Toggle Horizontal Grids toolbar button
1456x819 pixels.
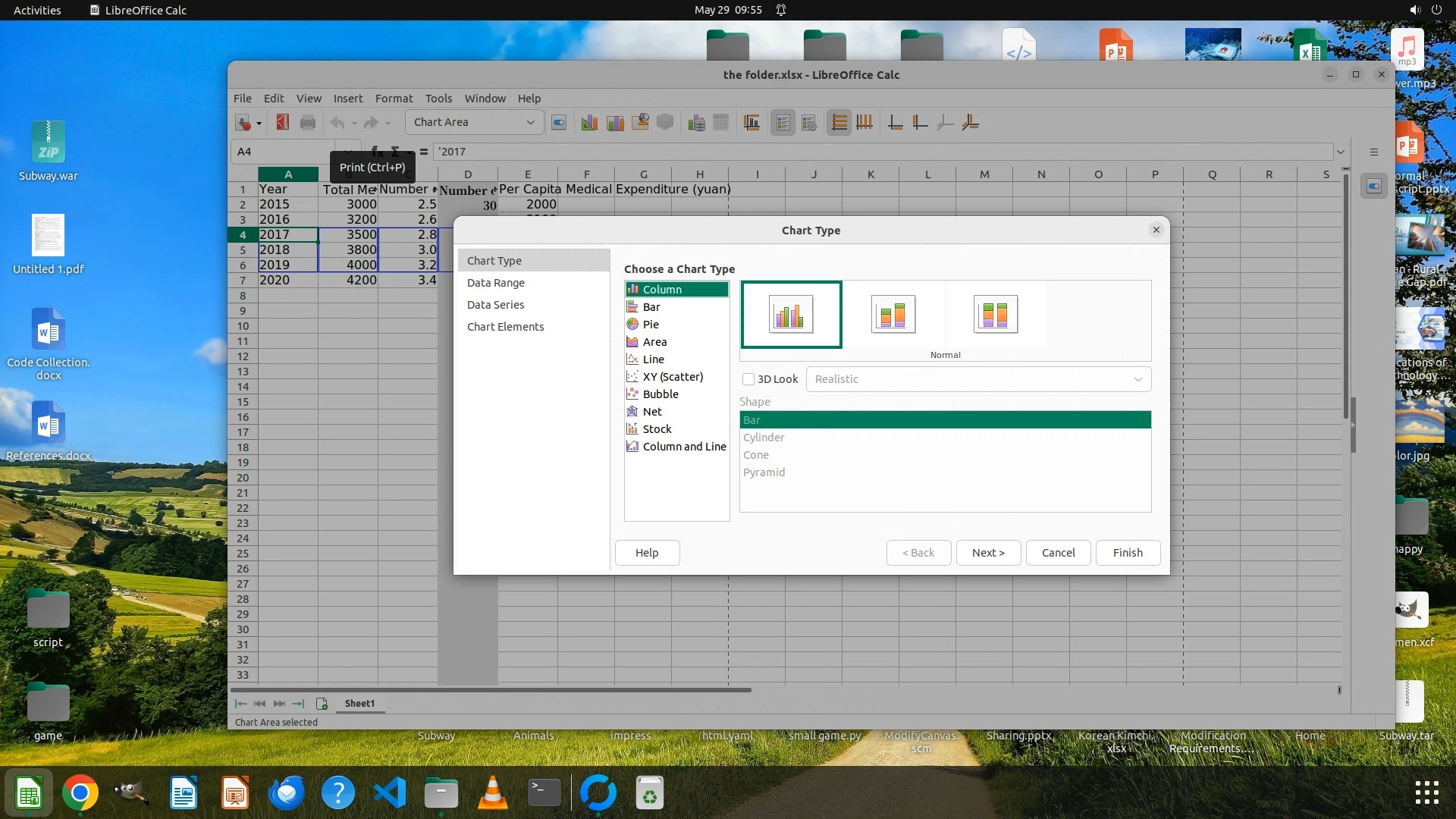[839, 123]
